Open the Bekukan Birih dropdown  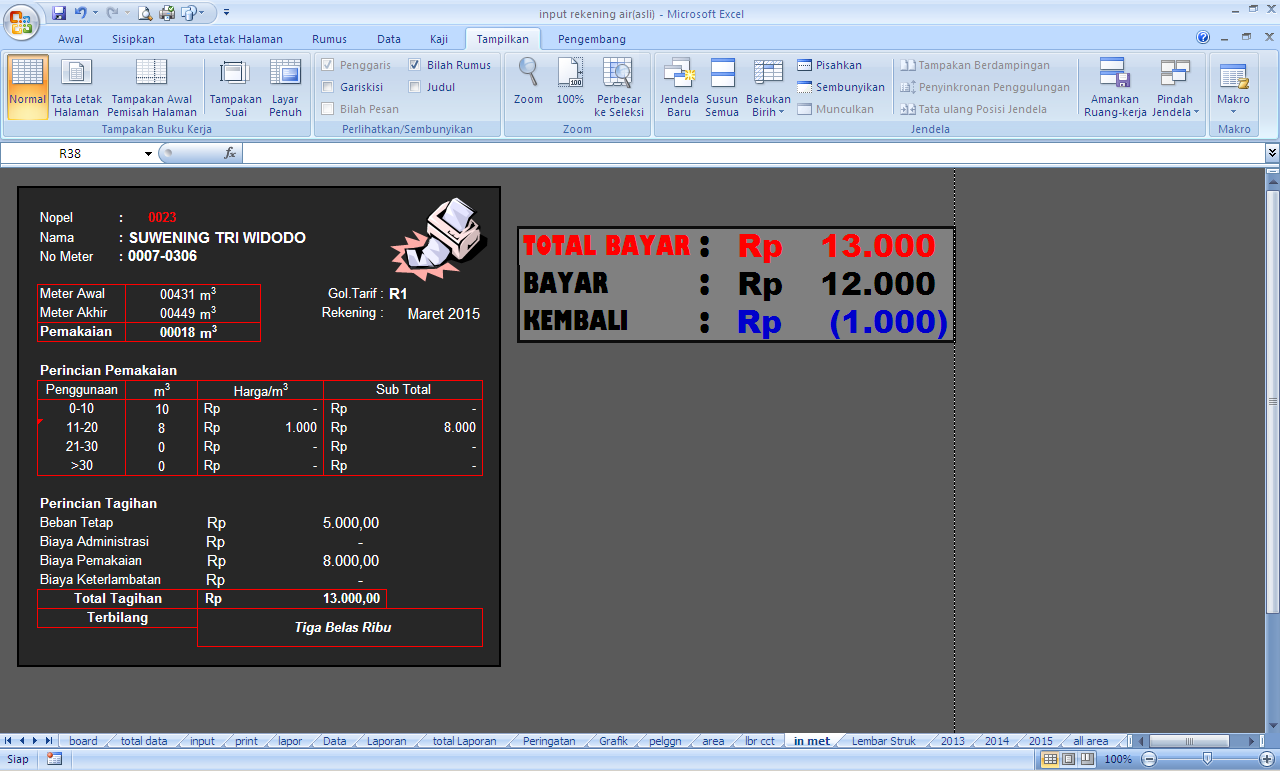pos(768,87)
